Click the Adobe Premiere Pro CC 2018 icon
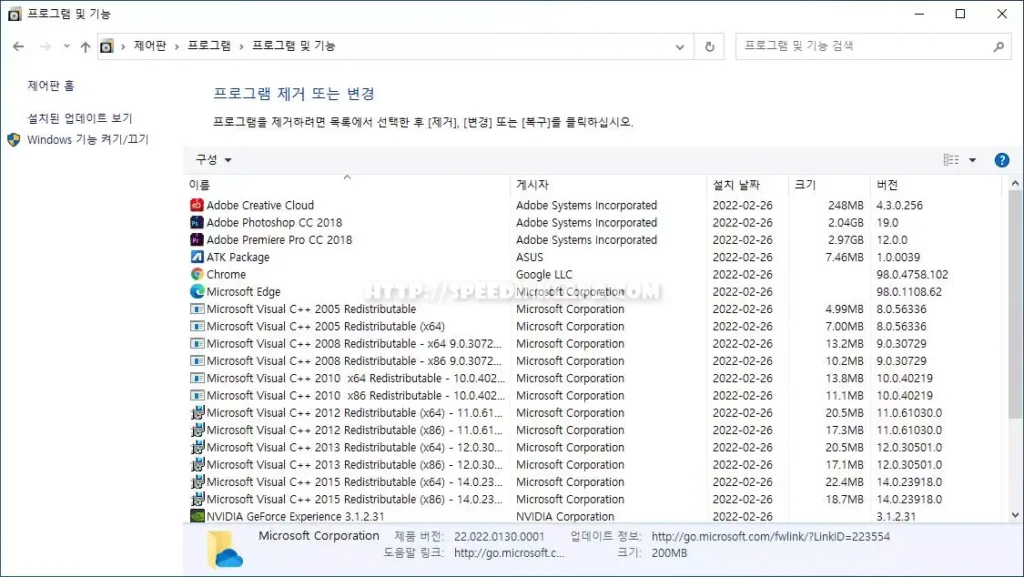 197,240
